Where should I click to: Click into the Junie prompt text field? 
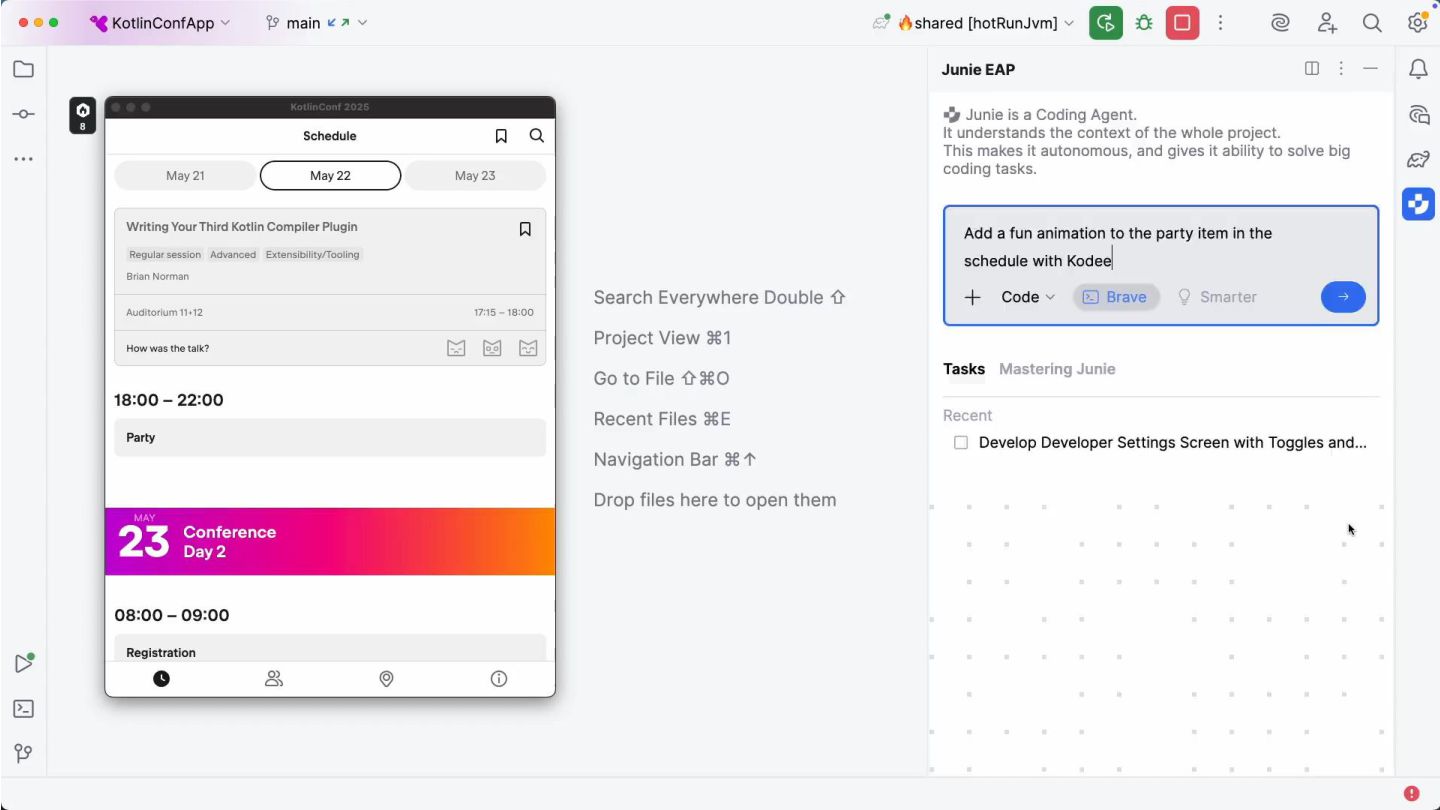pos(1160,247)
